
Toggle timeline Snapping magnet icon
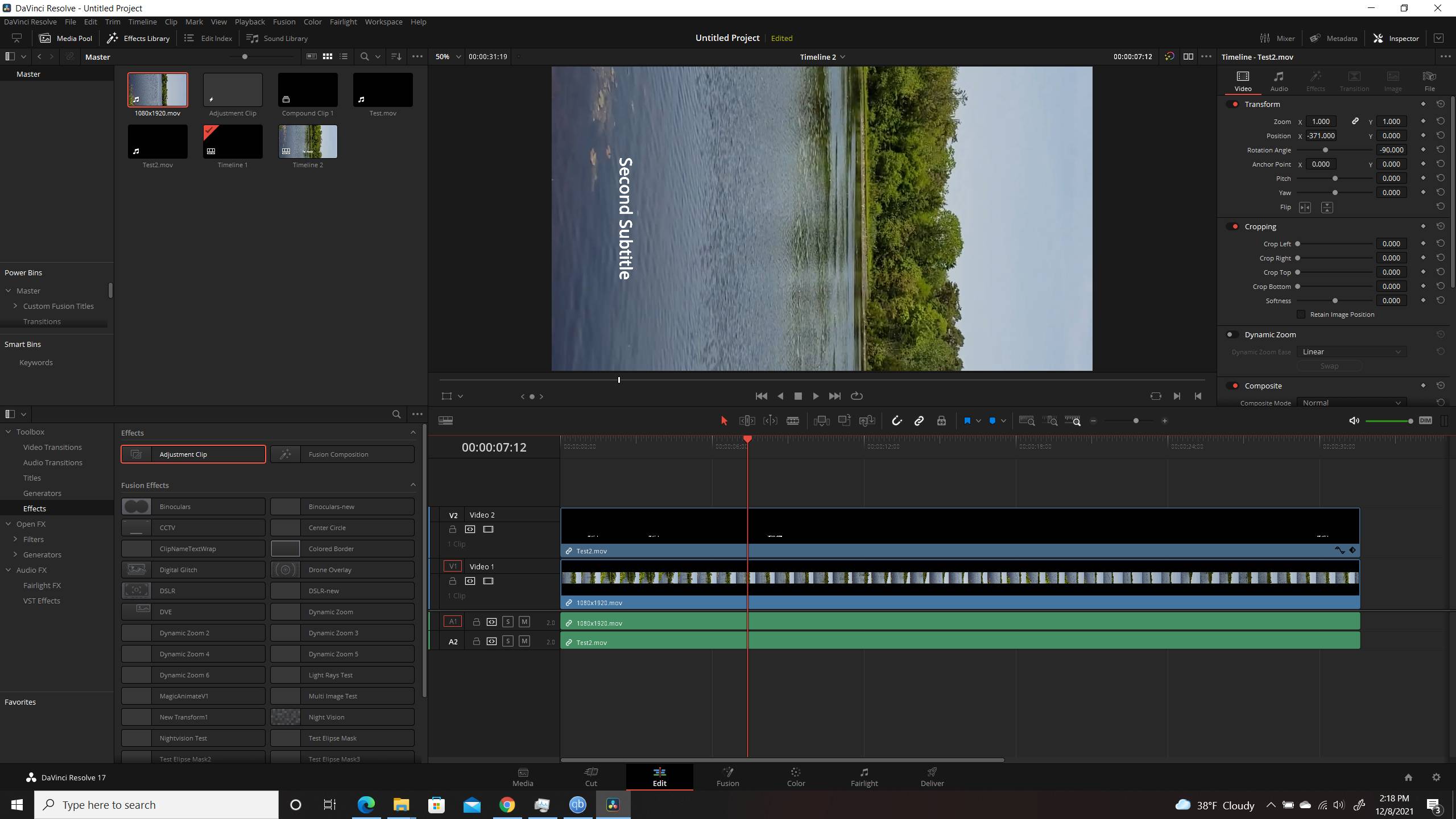click(896, 421)
